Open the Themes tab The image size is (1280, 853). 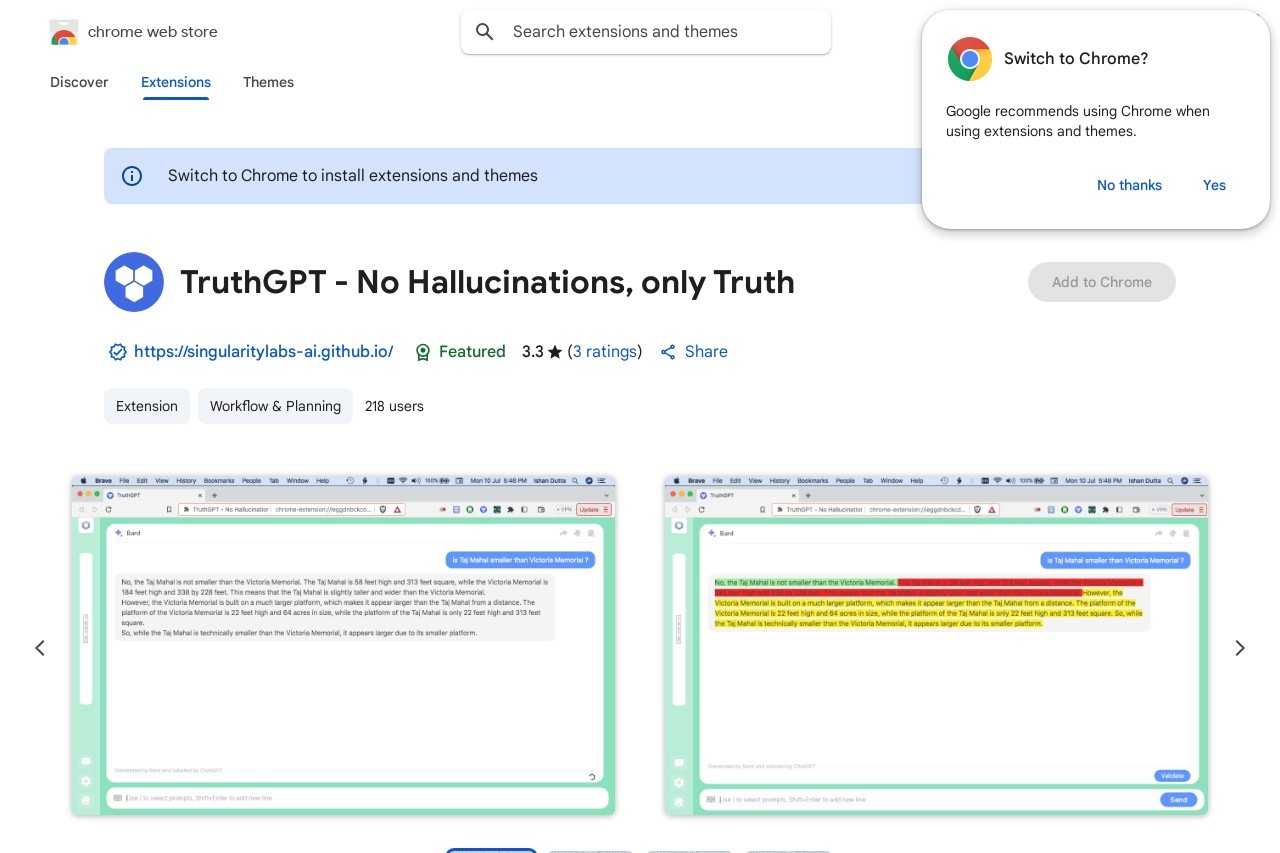(268, 82)
